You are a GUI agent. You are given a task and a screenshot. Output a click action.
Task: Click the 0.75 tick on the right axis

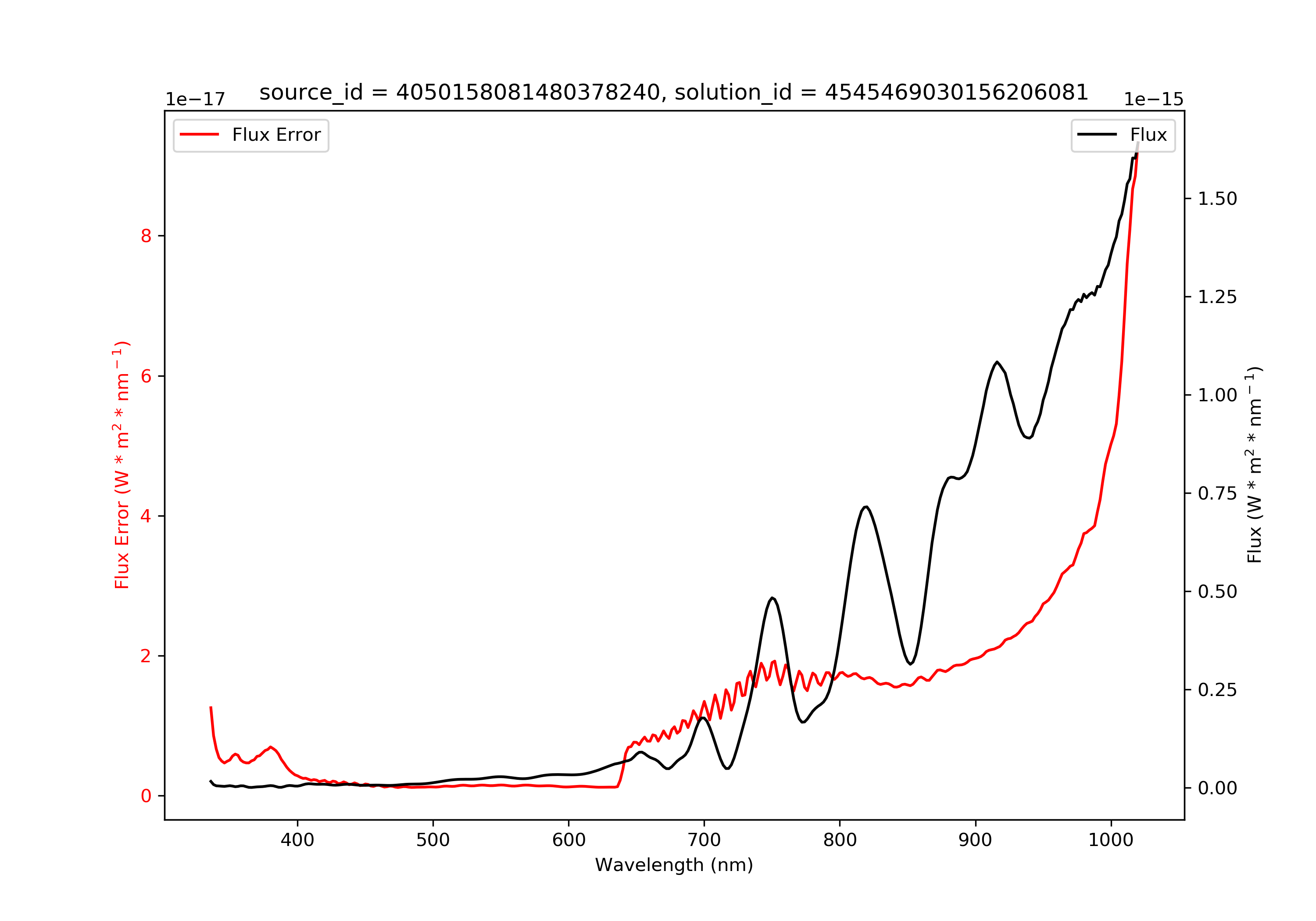(x=1217, y=493)
